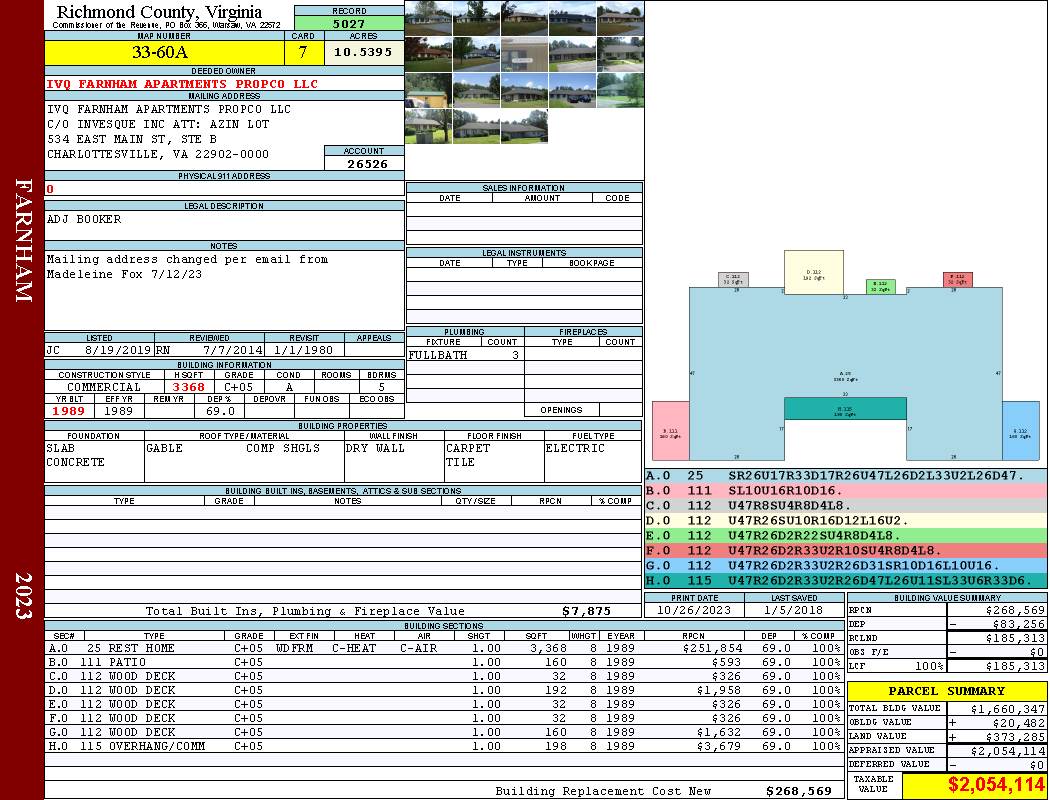Click the pink B.111 patio in the sketch
Image resolution: width=1050 pixels, height=800 pixels.
[670, 431]
